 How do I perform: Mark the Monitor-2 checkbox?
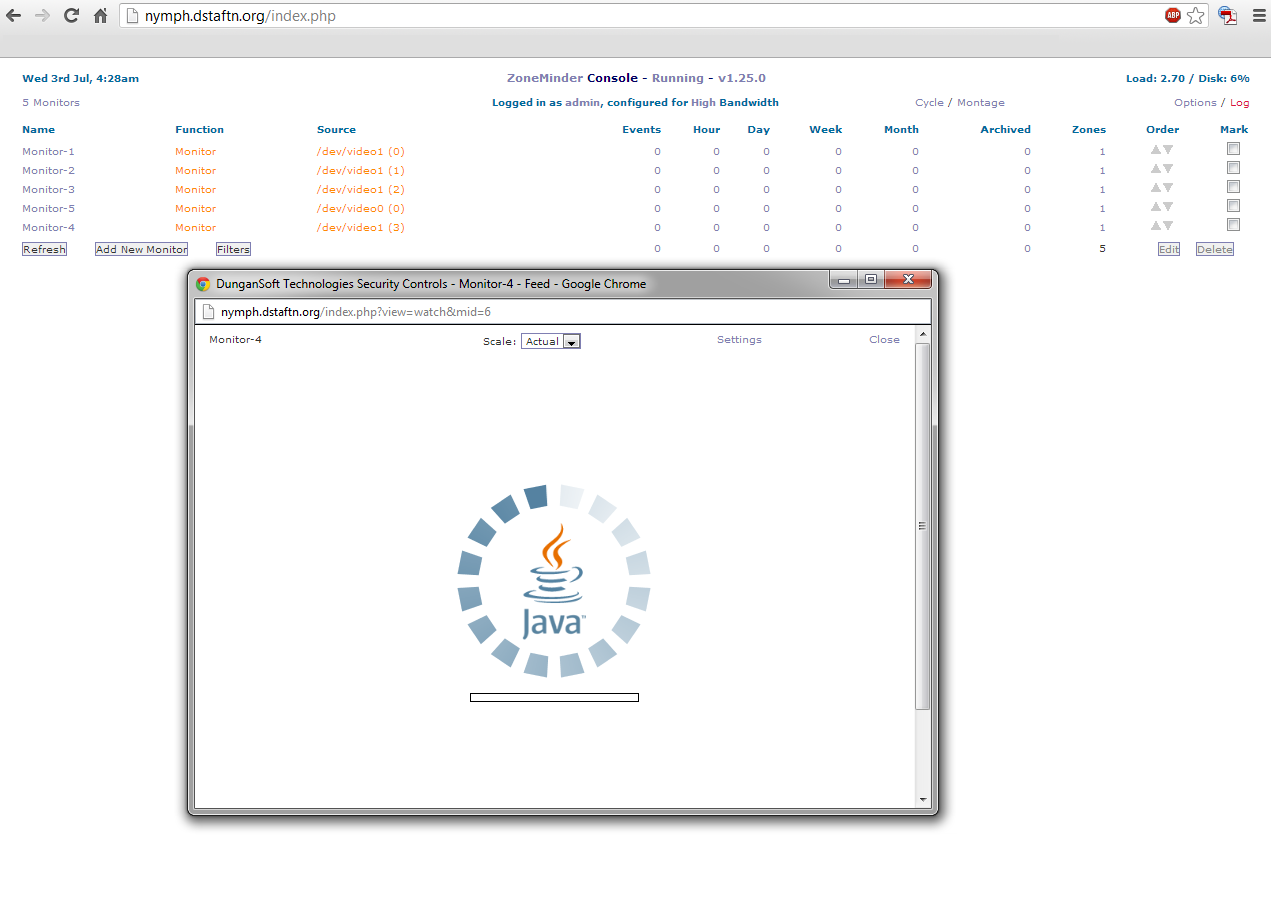coord(1234,168)
